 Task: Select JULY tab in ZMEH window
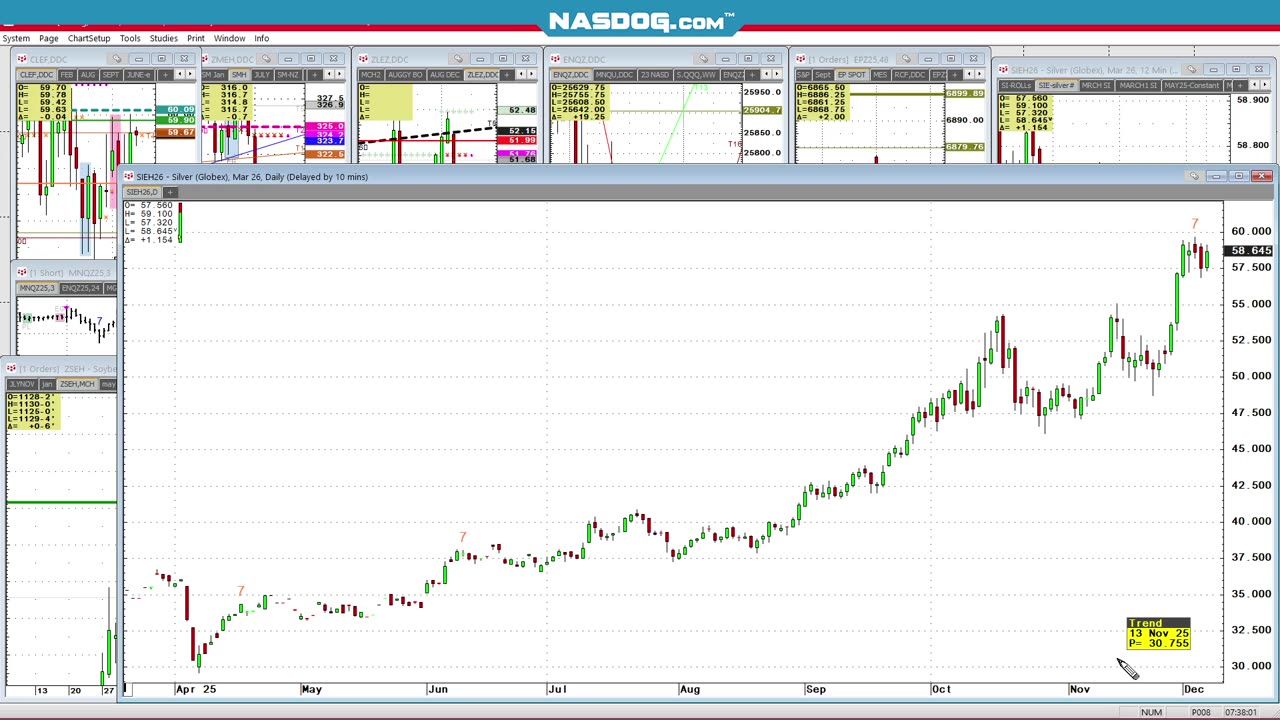pos(262,75)
